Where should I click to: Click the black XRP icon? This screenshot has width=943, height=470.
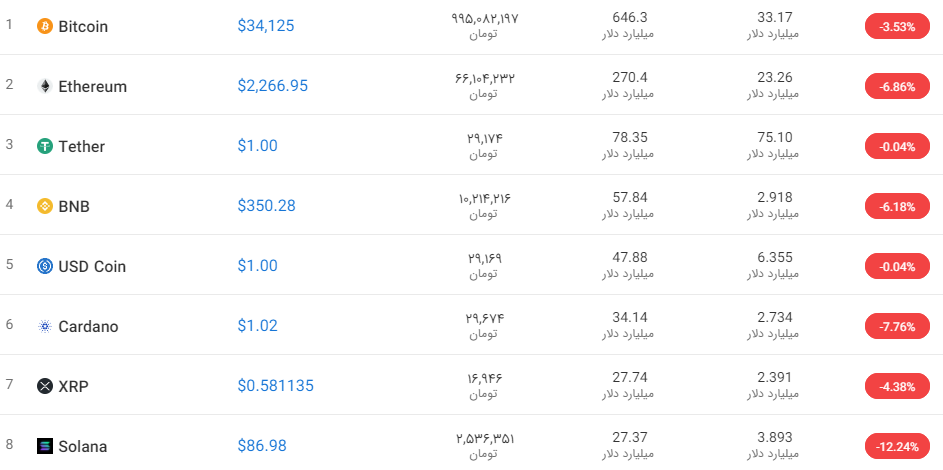45,386
